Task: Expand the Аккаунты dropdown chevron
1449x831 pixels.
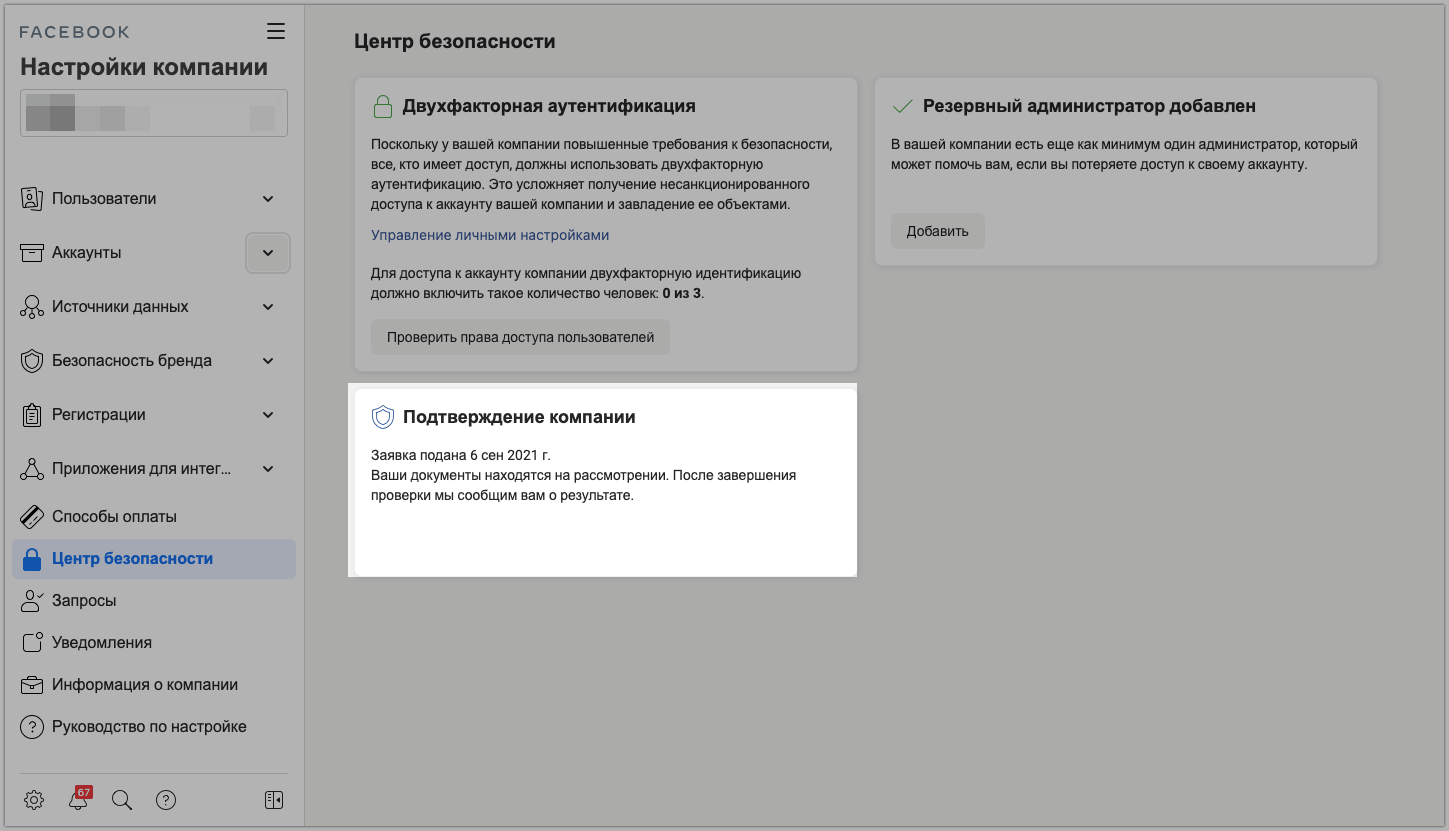Action: [x=268, y=253]
